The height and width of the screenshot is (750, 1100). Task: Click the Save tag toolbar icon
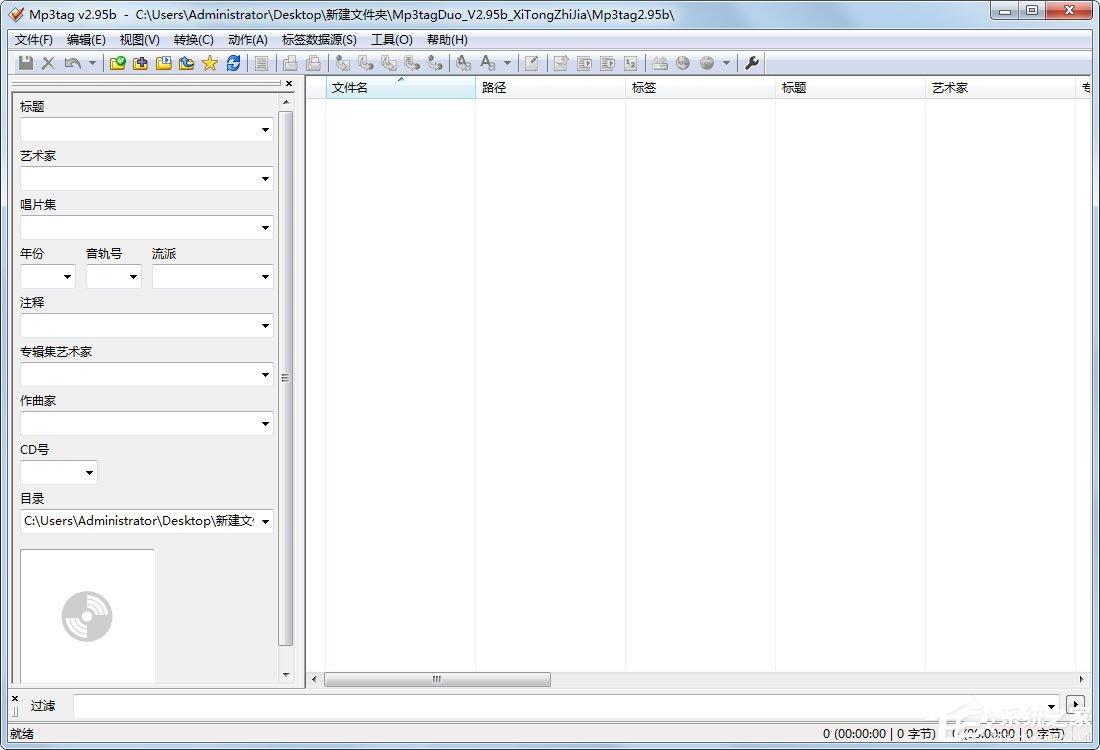pos(27,63)
